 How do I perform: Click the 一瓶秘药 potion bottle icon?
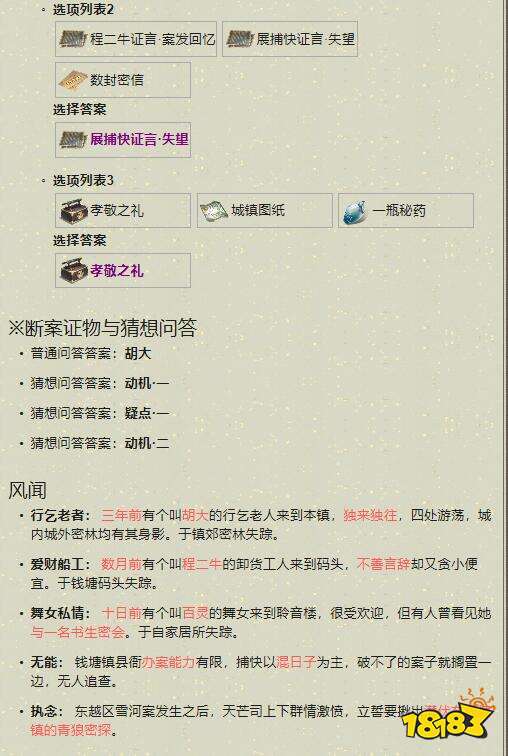pyautogui.click(x=355, y=212)
